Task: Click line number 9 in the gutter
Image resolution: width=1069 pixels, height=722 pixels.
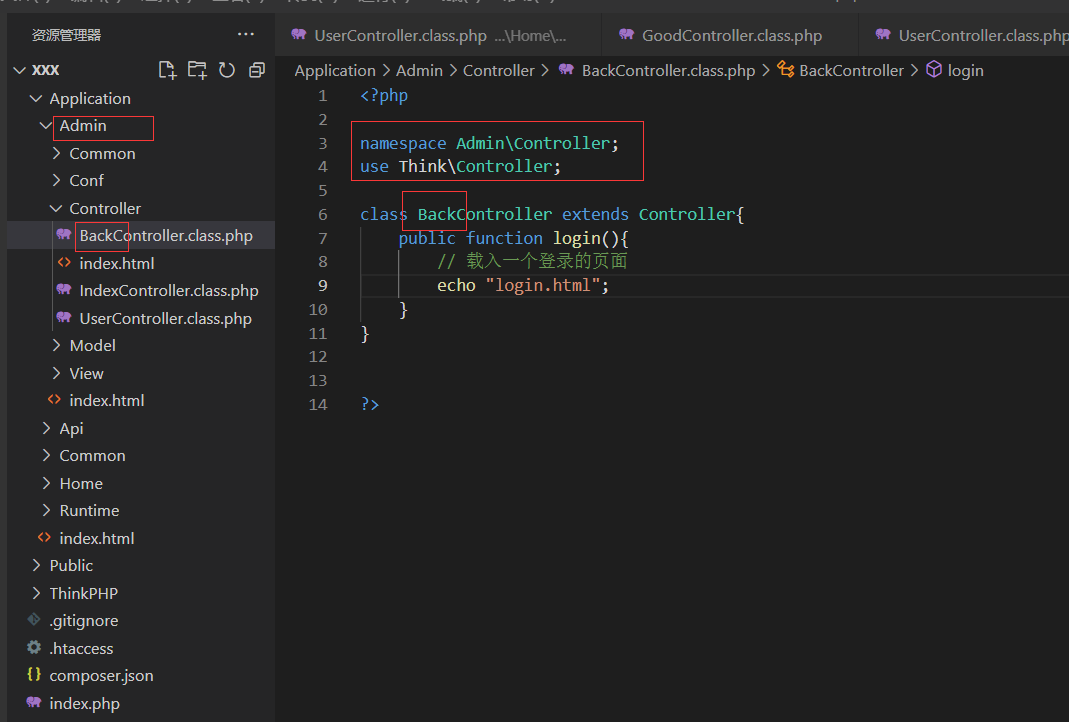Action: click(322, 286)
